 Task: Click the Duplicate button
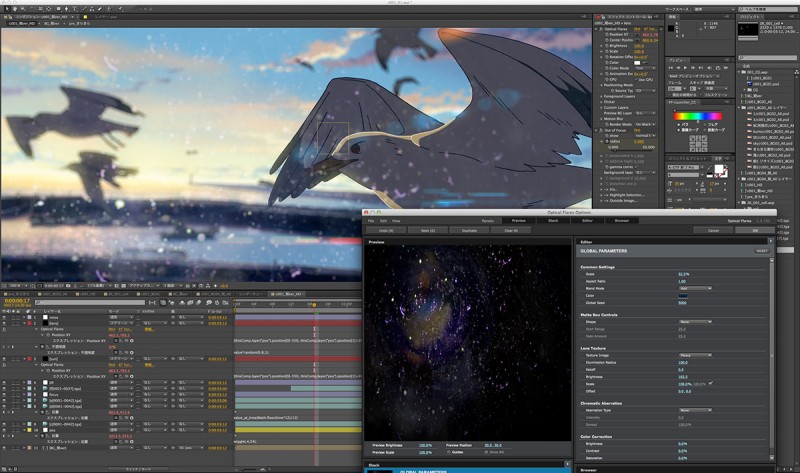click(x=469, y=230)
